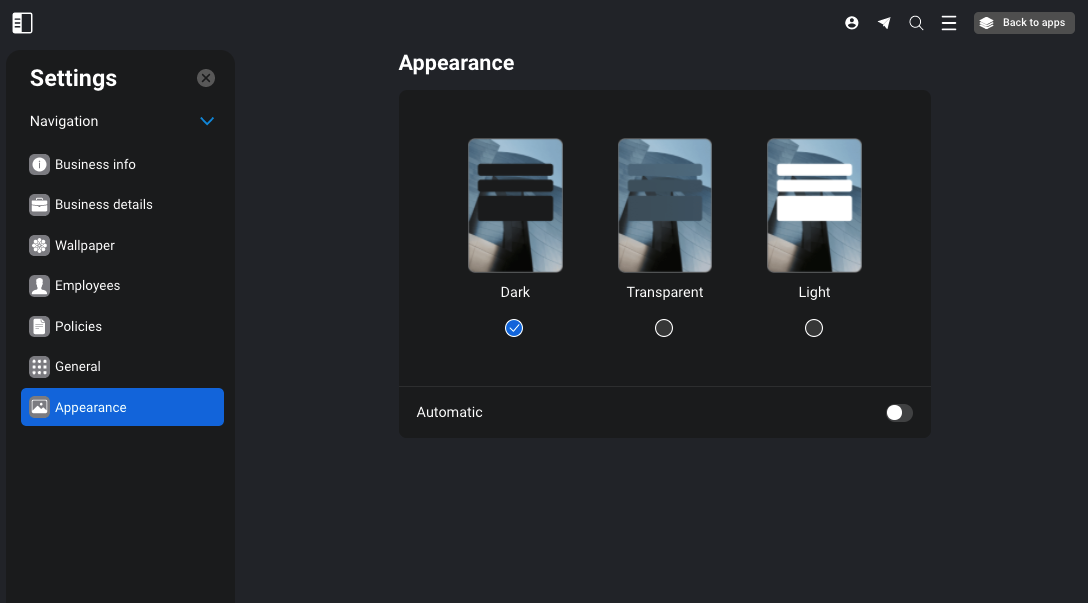Click the Appearance picture icon
The width and height of the screenshot is (1088, 603).
click(40, 407)
